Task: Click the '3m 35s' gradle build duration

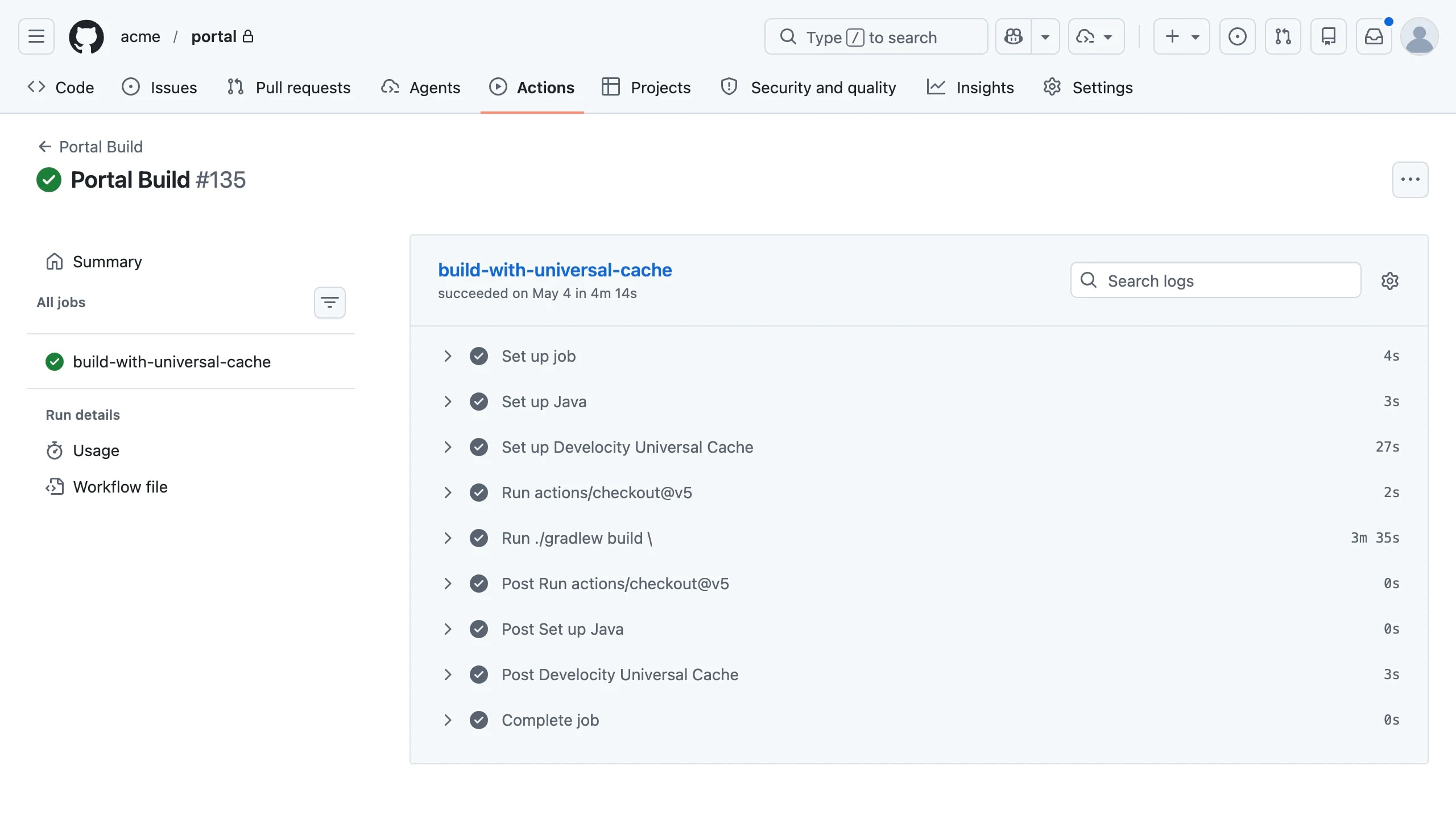Action: pyautogui.click(x=1375, y=538)
